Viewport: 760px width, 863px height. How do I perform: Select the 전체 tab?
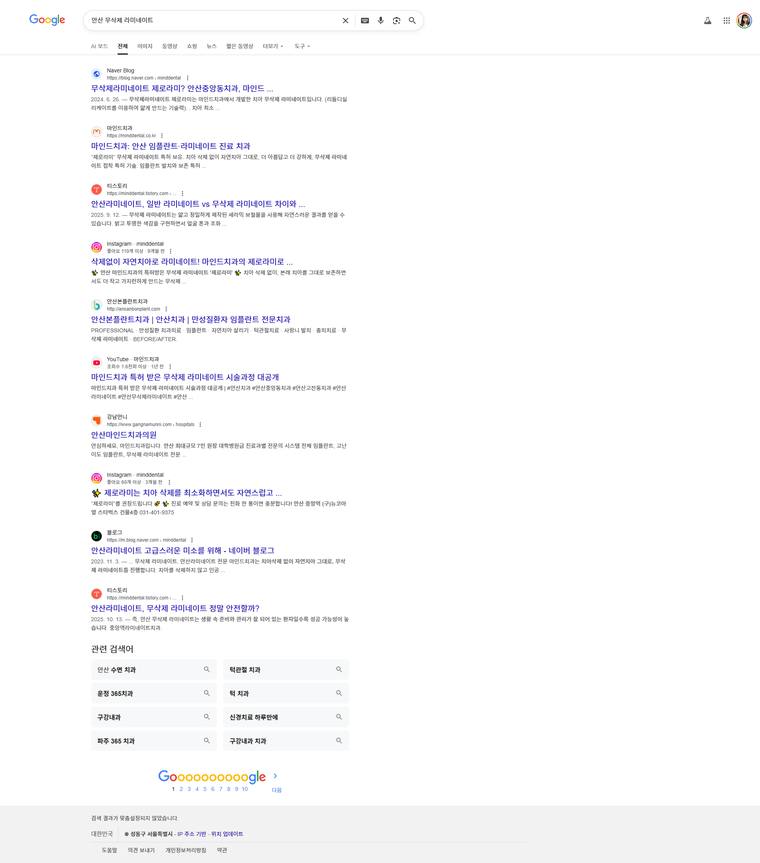[x=123, y=46]
